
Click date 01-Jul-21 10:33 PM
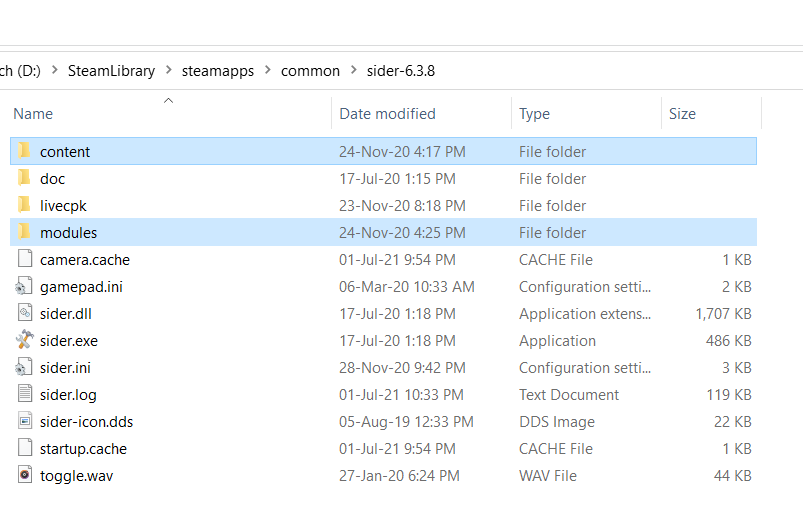coord(402,395)
